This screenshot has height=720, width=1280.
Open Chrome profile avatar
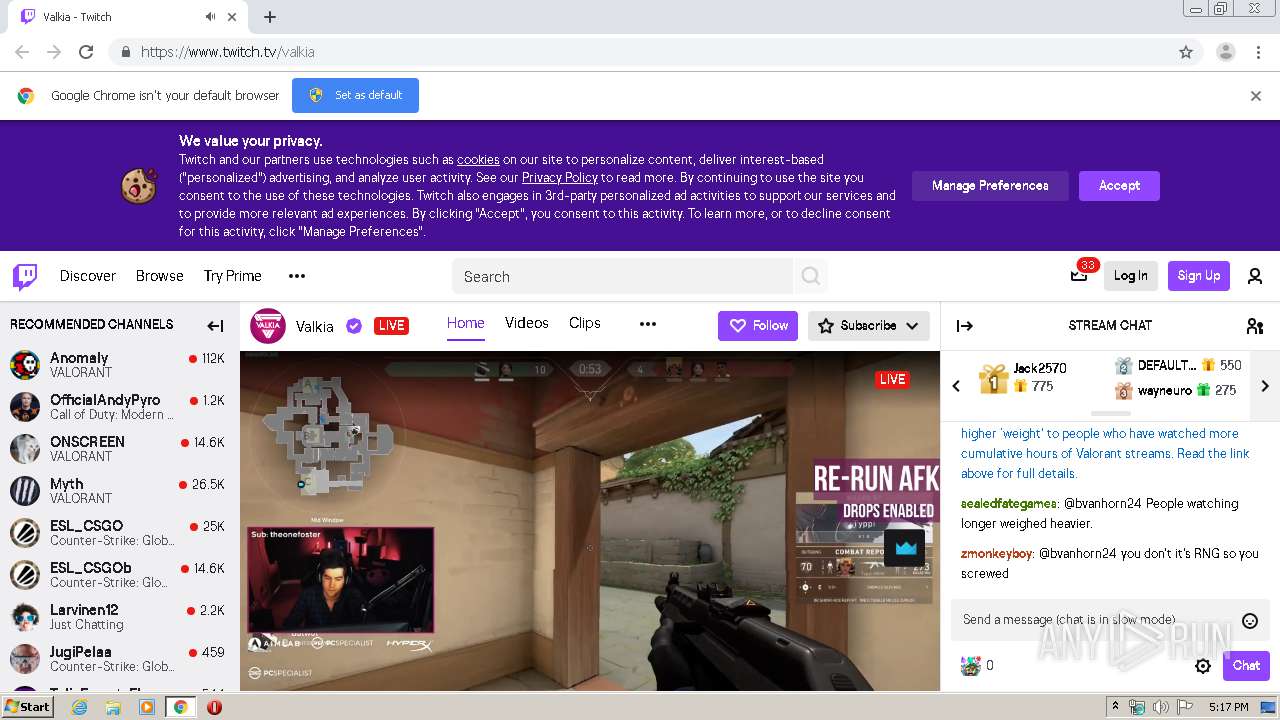1225,52
